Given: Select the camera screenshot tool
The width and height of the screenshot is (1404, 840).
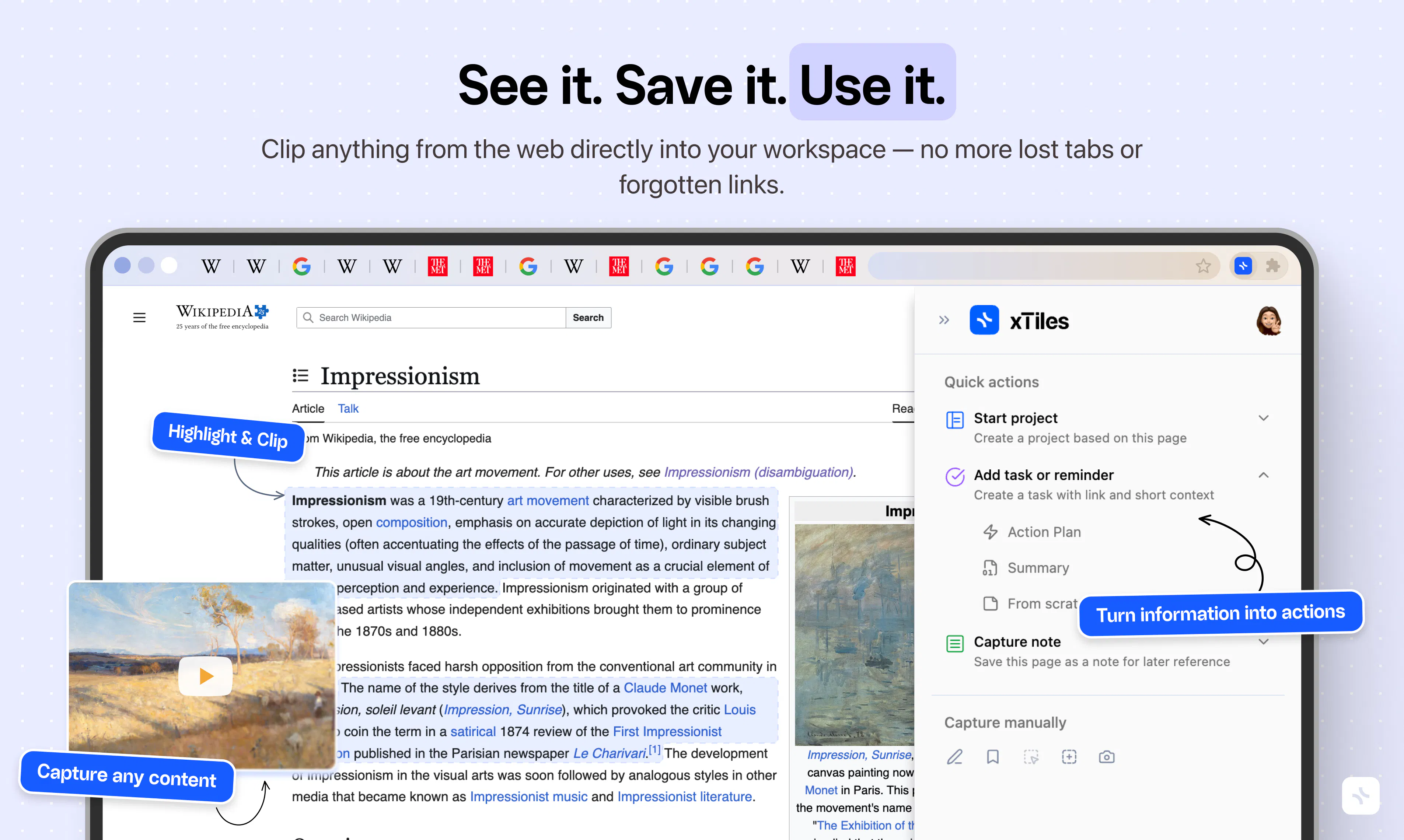Looking at the screenshot, I should coord(1107,757).
